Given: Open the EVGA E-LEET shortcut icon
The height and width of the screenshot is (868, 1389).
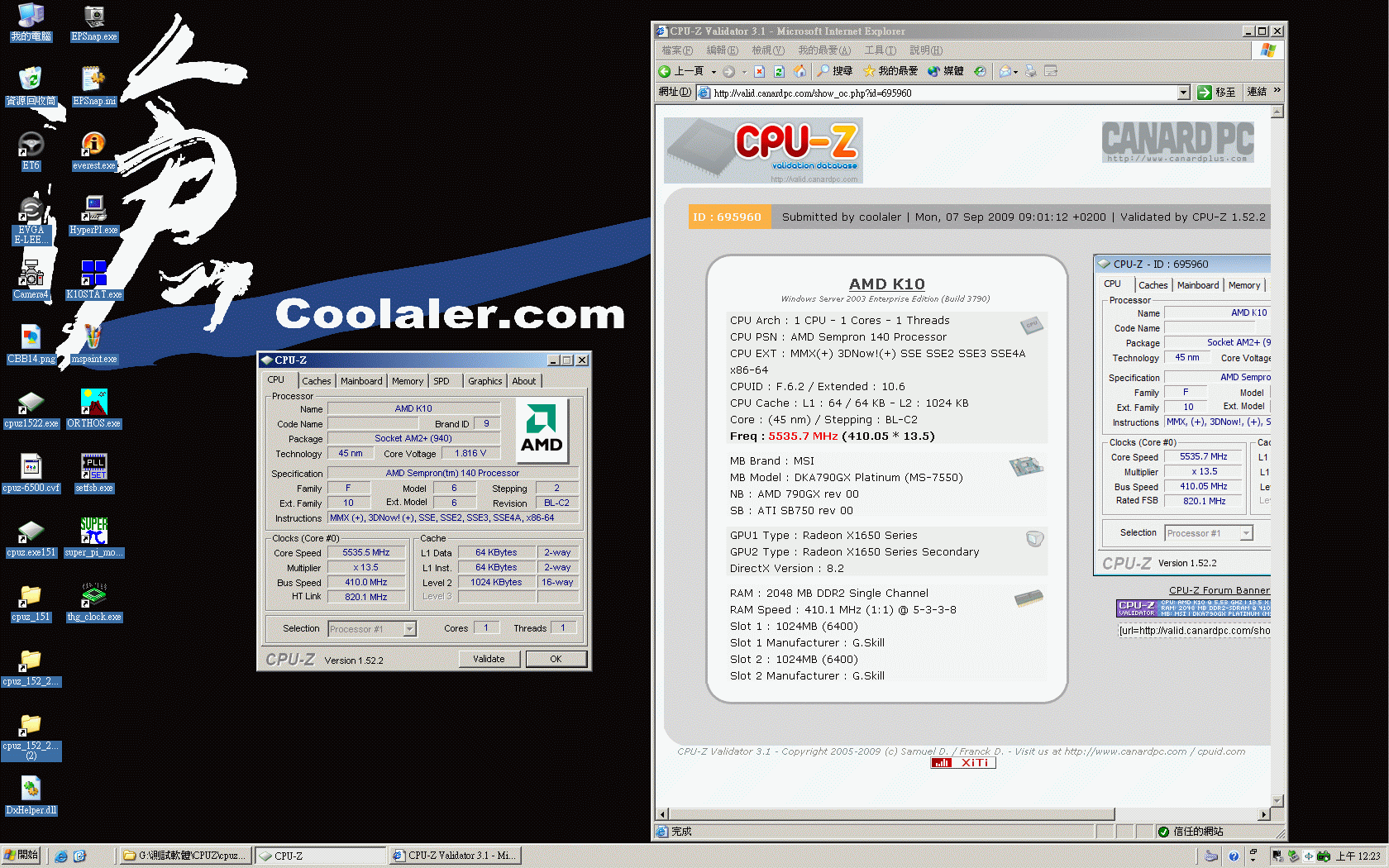Looking at the screenshot, I should coord(31,220).
